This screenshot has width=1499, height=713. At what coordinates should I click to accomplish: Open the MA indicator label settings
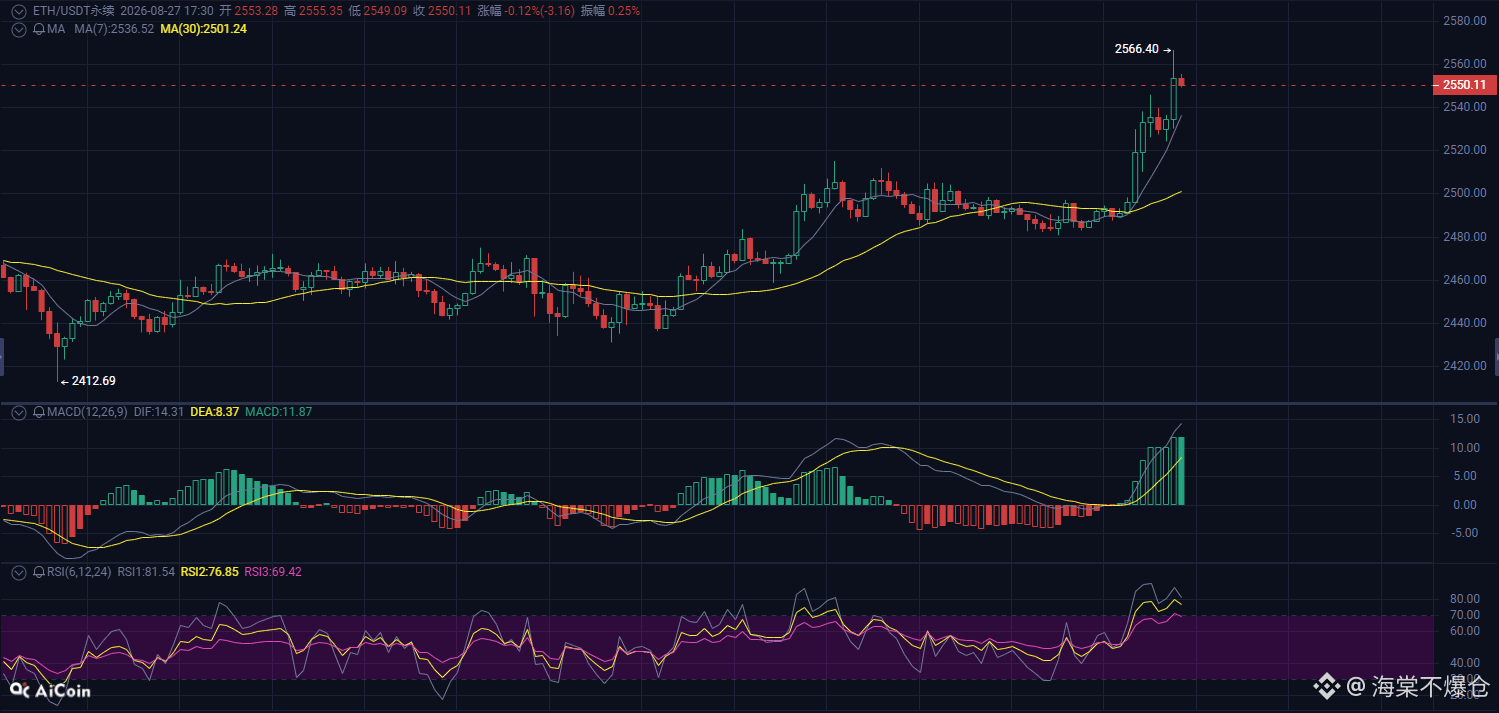click(x=56, y=30)
